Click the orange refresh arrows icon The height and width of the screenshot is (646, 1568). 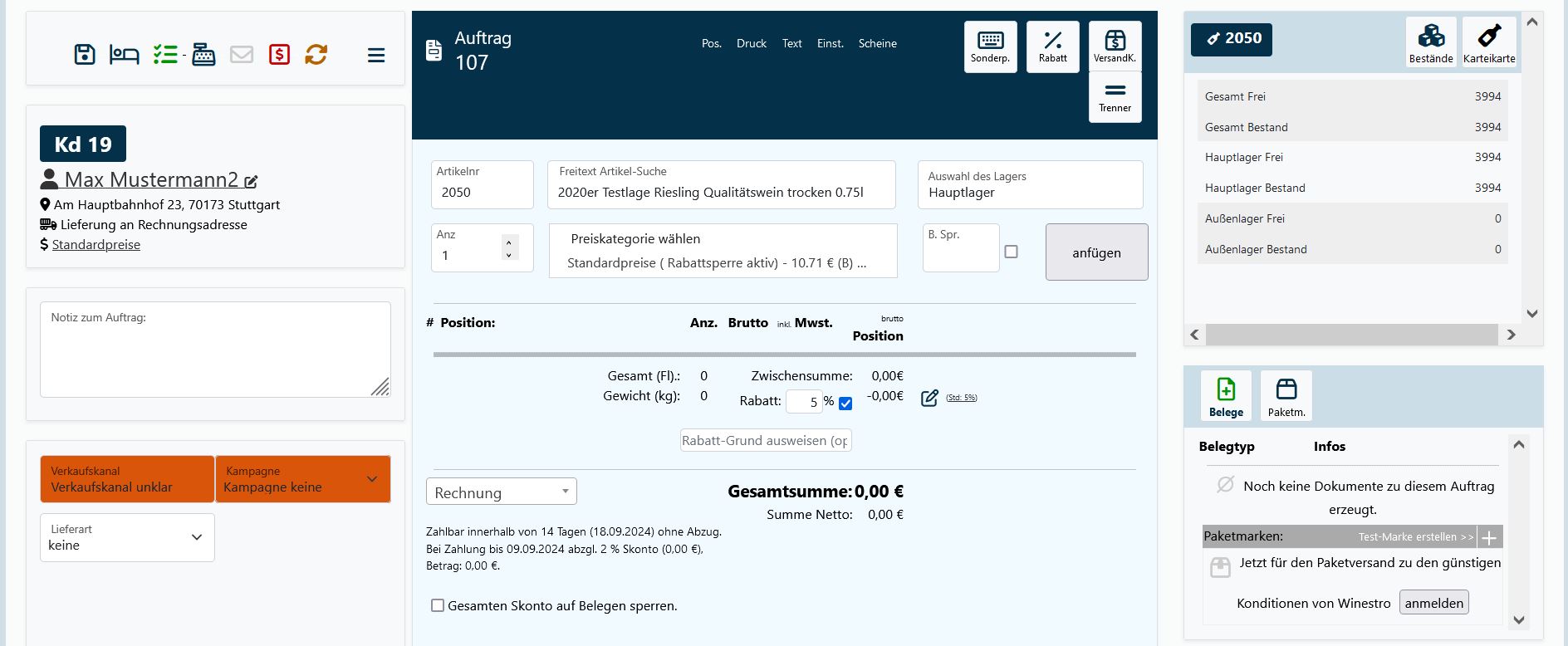click(x=316, y=55)
